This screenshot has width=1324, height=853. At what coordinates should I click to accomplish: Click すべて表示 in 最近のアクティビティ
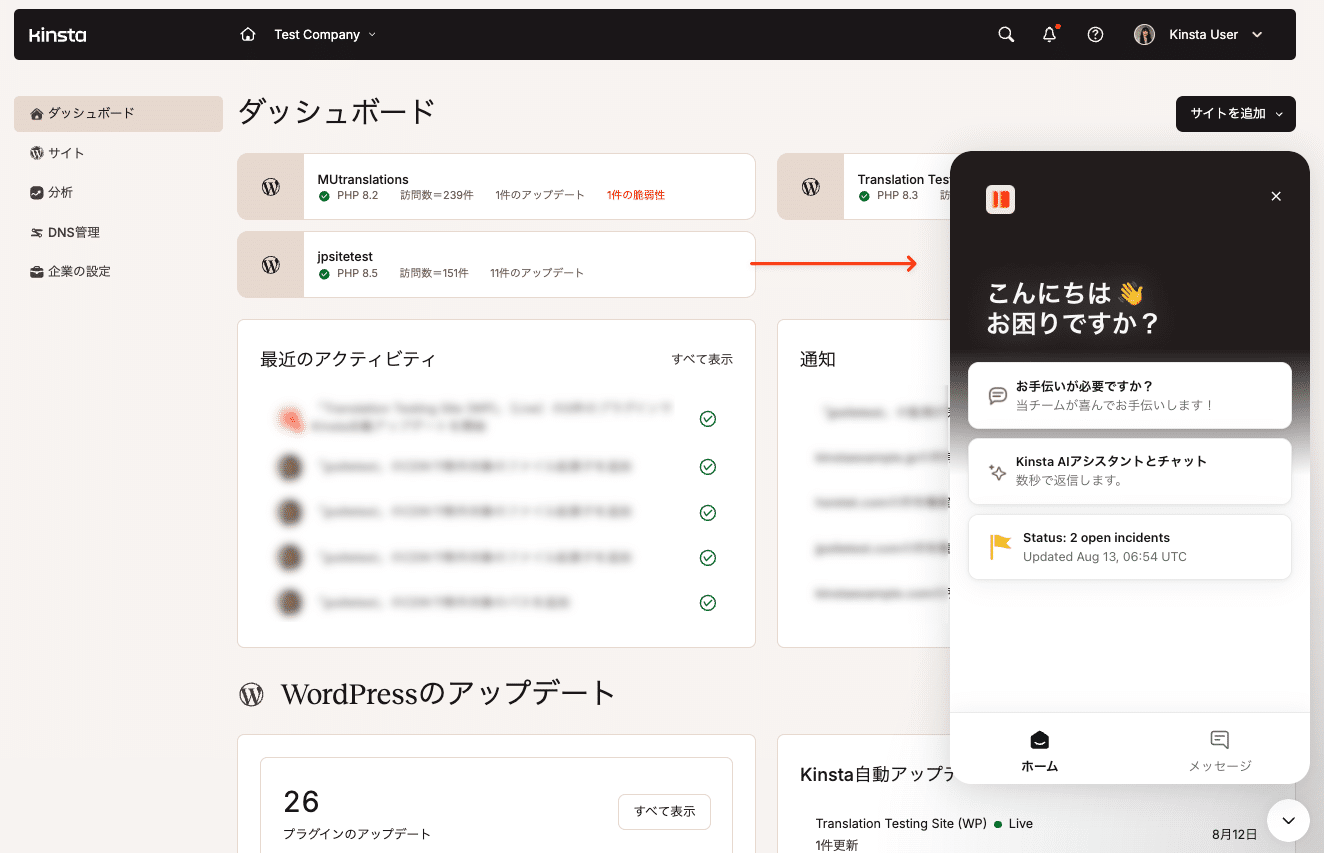(x=702, y=359)
